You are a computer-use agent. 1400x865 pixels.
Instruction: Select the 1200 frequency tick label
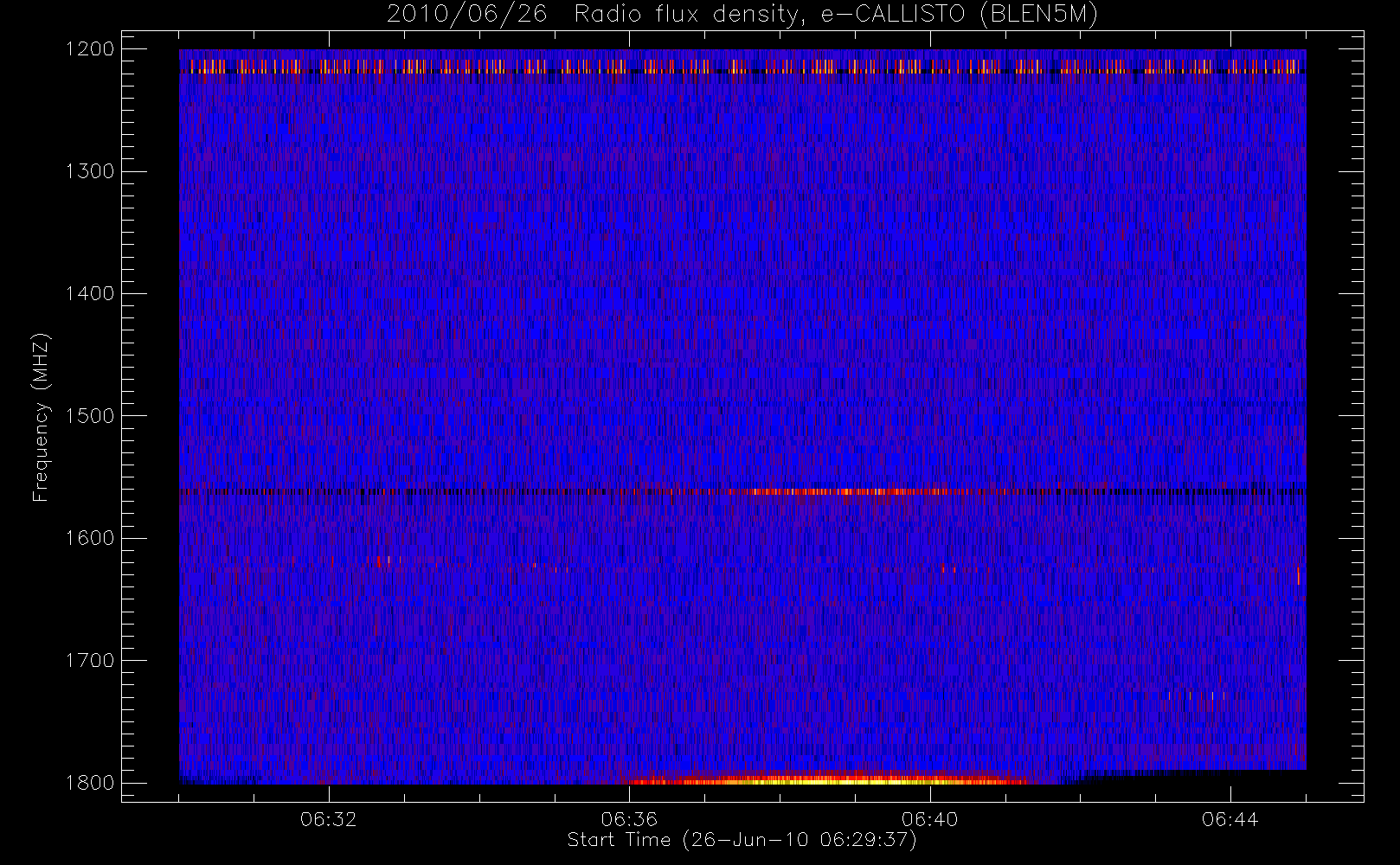click(x=90, y=49)
